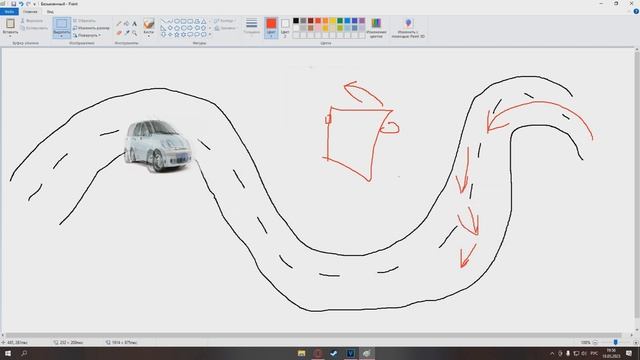Image resolution: width=640 pixels, height=360 pixels.
Task: Click the Copy button in clipboard group
Action: pos(34,28)
